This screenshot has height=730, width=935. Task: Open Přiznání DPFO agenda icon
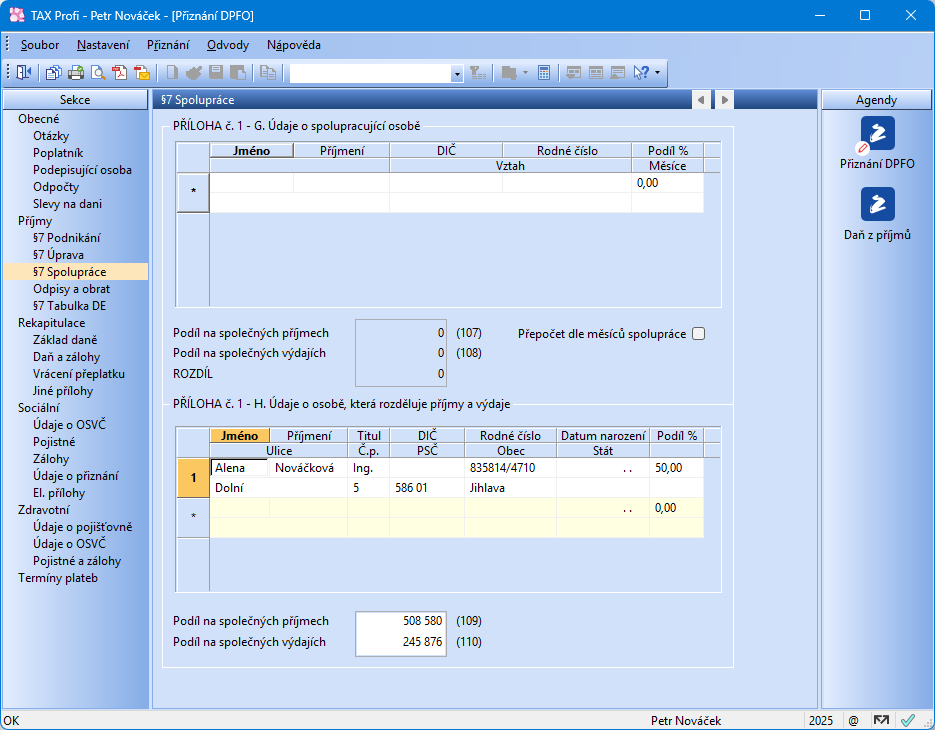[x=877, y=133]
